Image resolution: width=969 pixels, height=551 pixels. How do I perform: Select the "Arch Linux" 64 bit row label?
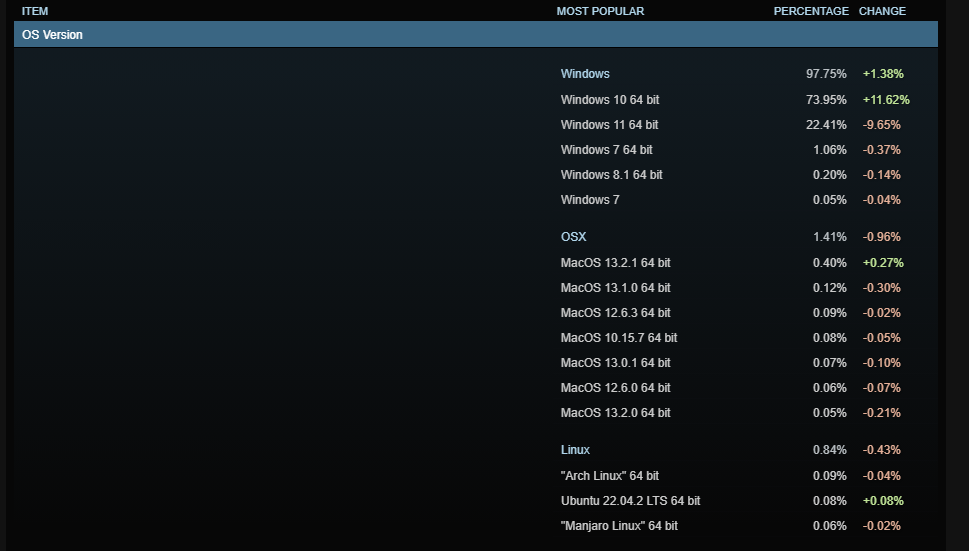pyautogui.click(x=609, y=476)
